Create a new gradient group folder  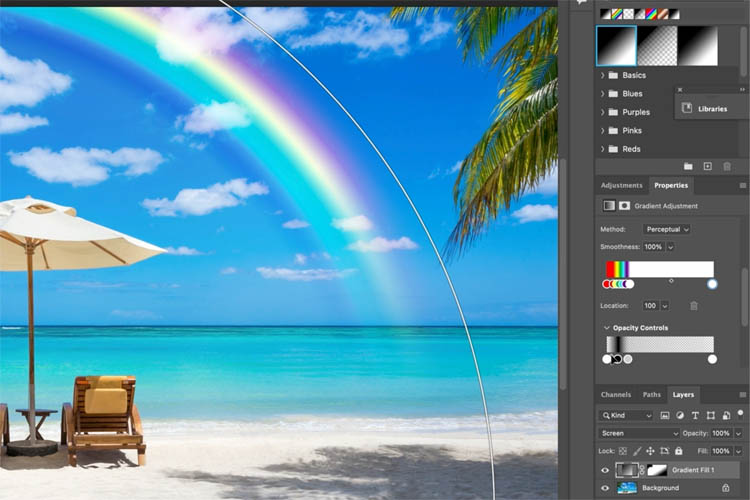(x=688, y=166)
